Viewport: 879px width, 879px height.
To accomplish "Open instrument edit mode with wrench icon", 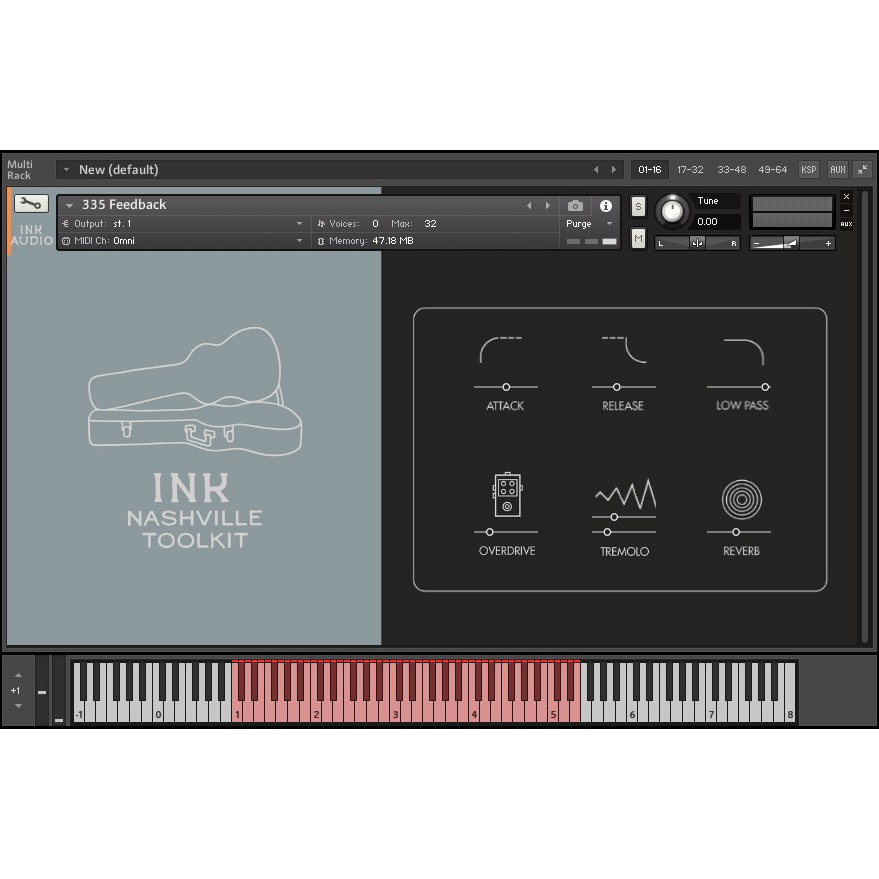I will 31,204.
